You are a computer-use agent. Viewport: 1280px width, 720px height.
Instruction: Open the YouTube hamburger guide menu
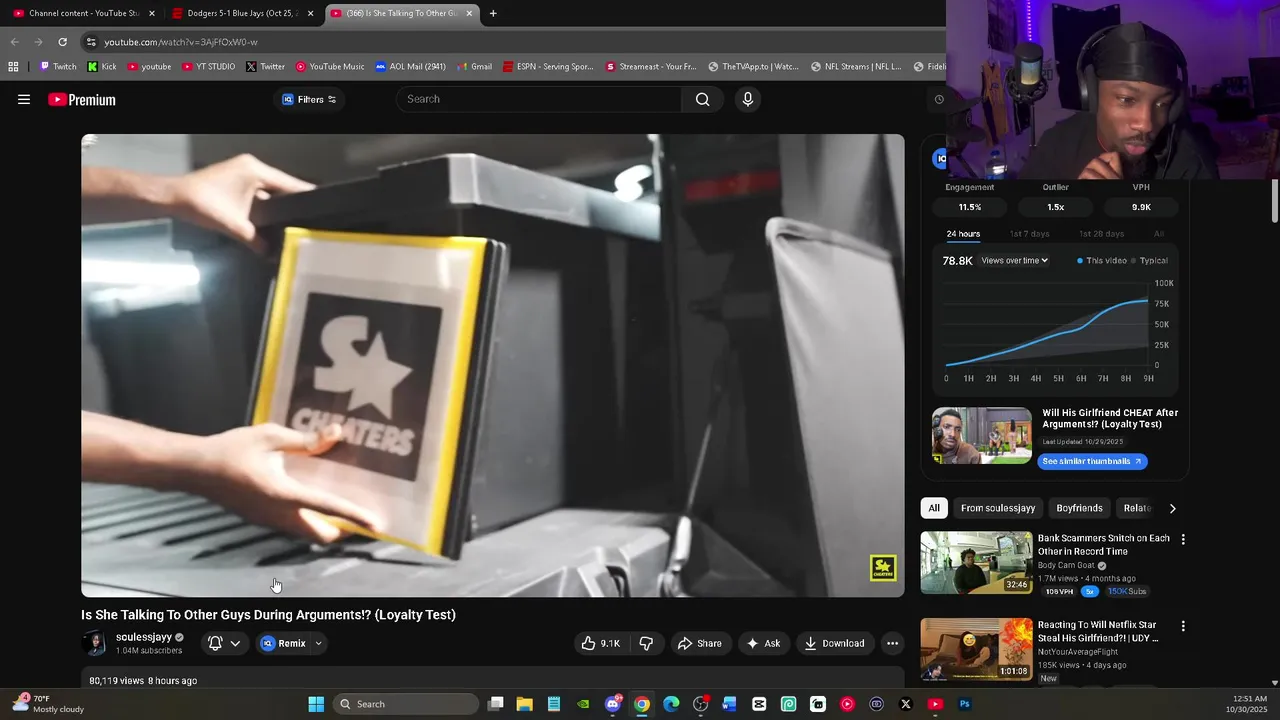(x=24, y=99)
